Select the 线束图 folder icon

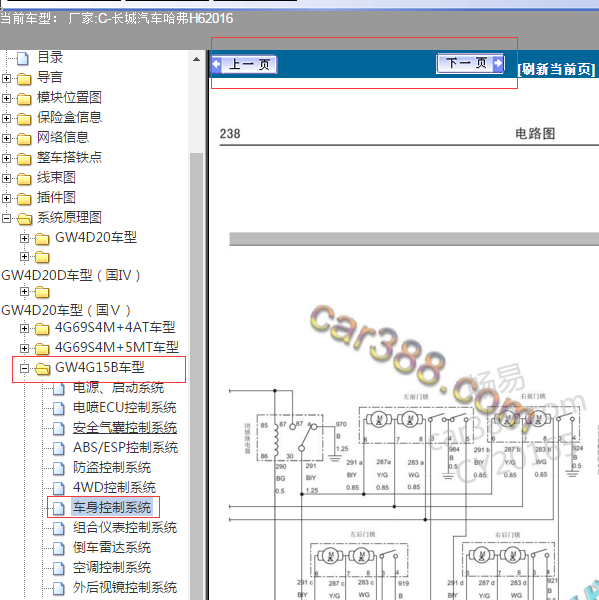[x=24, y=179]
